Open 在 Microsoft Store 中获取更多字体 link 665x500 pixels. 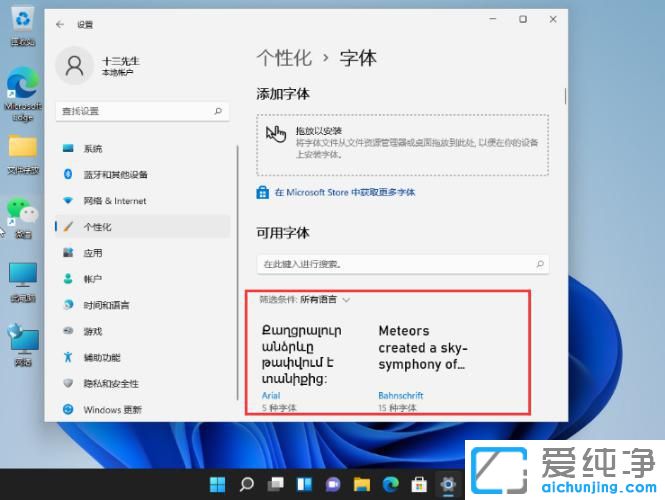(344, 193)
